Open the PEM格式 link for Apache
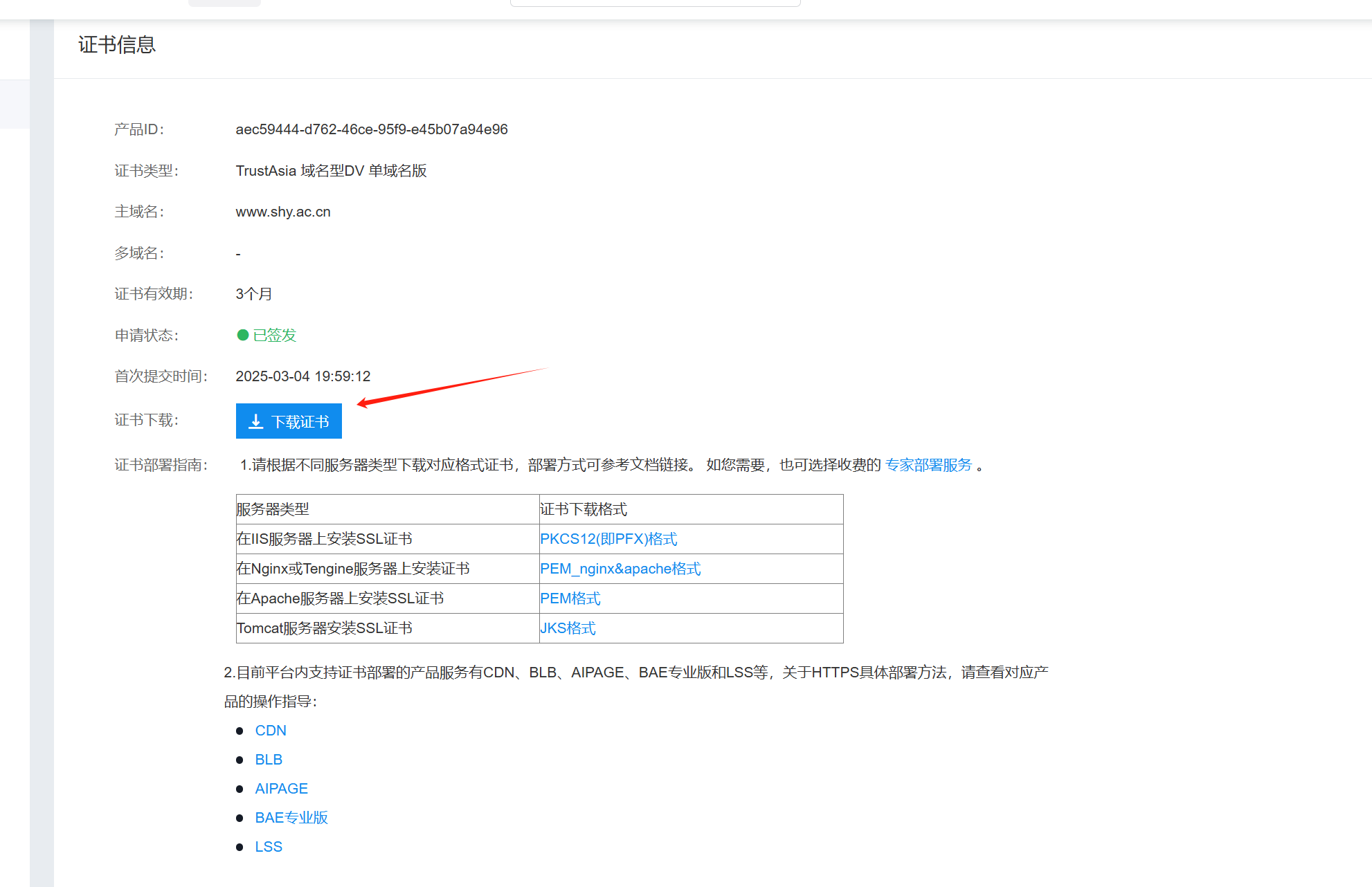The height and width of the screenshot is (887, 1372). click(x=570, y=598)
